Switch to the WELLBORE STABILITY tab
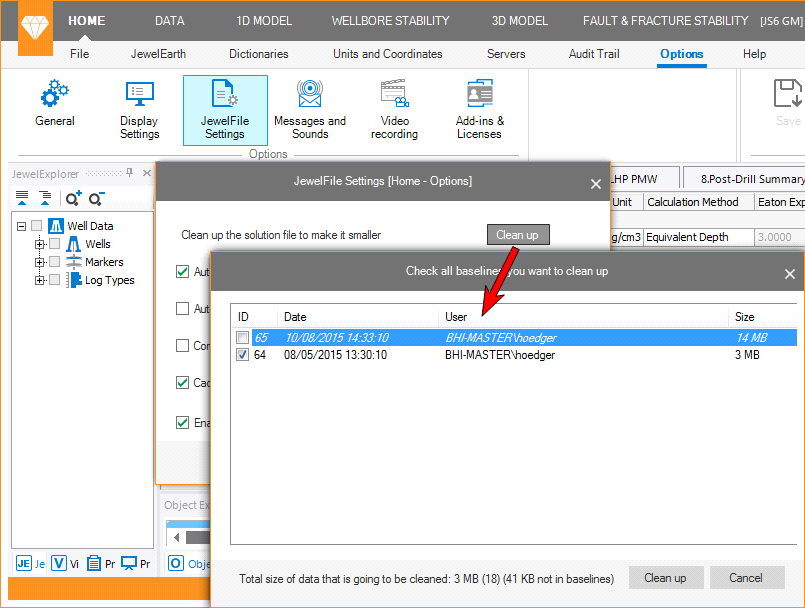This screenshot has width=805, height=608. point(390,20)
